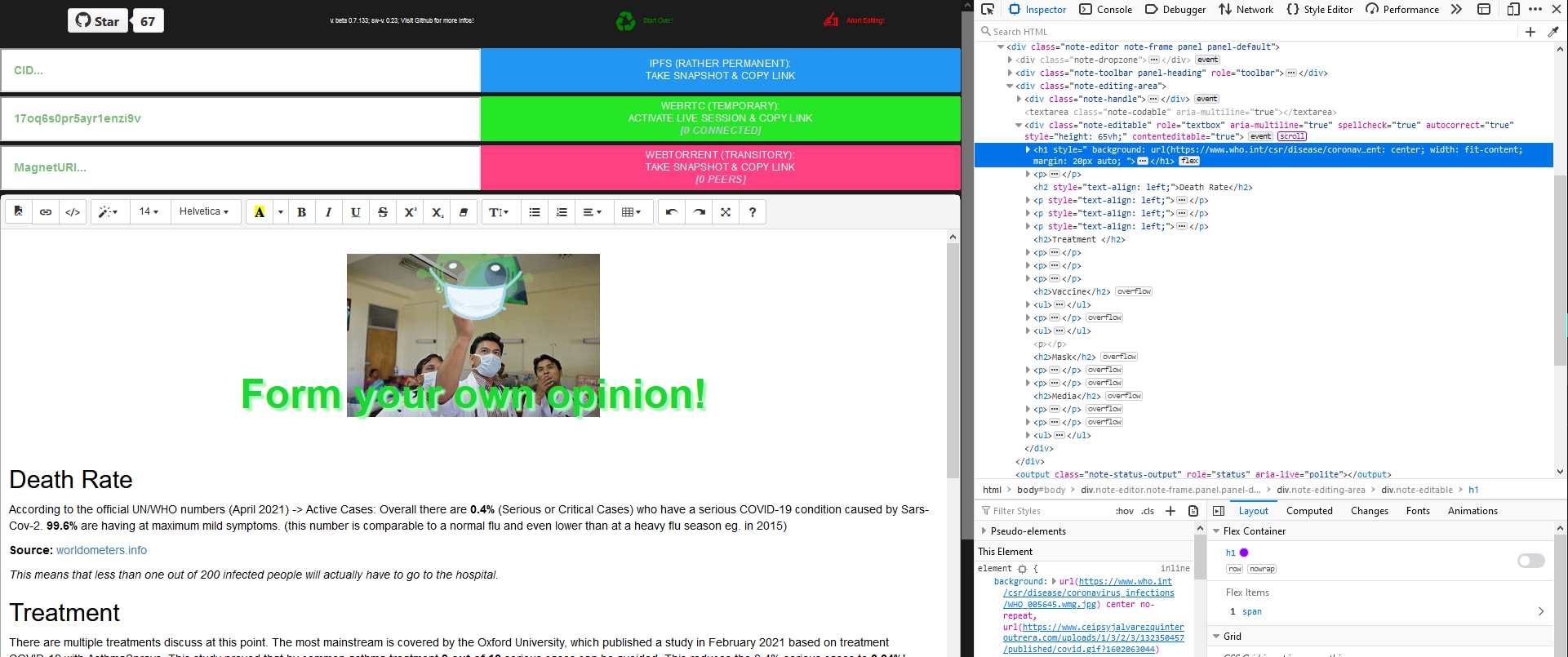Screen dimensions: 1568x657
Task: Click the add new rule plus icon
Action: (1170, 511)
